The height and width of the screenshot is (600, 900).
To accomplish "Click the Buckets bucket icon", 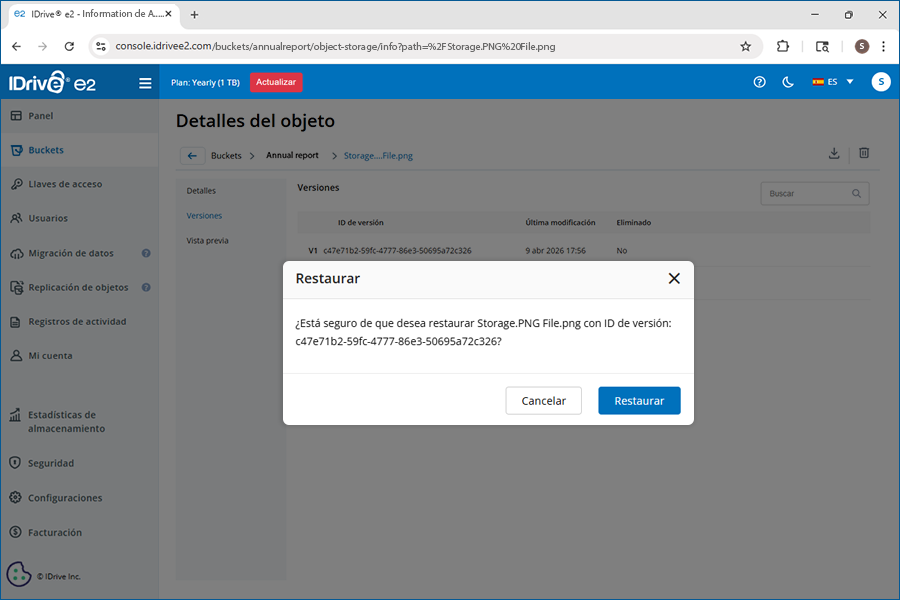I will [x=16, y=150].
